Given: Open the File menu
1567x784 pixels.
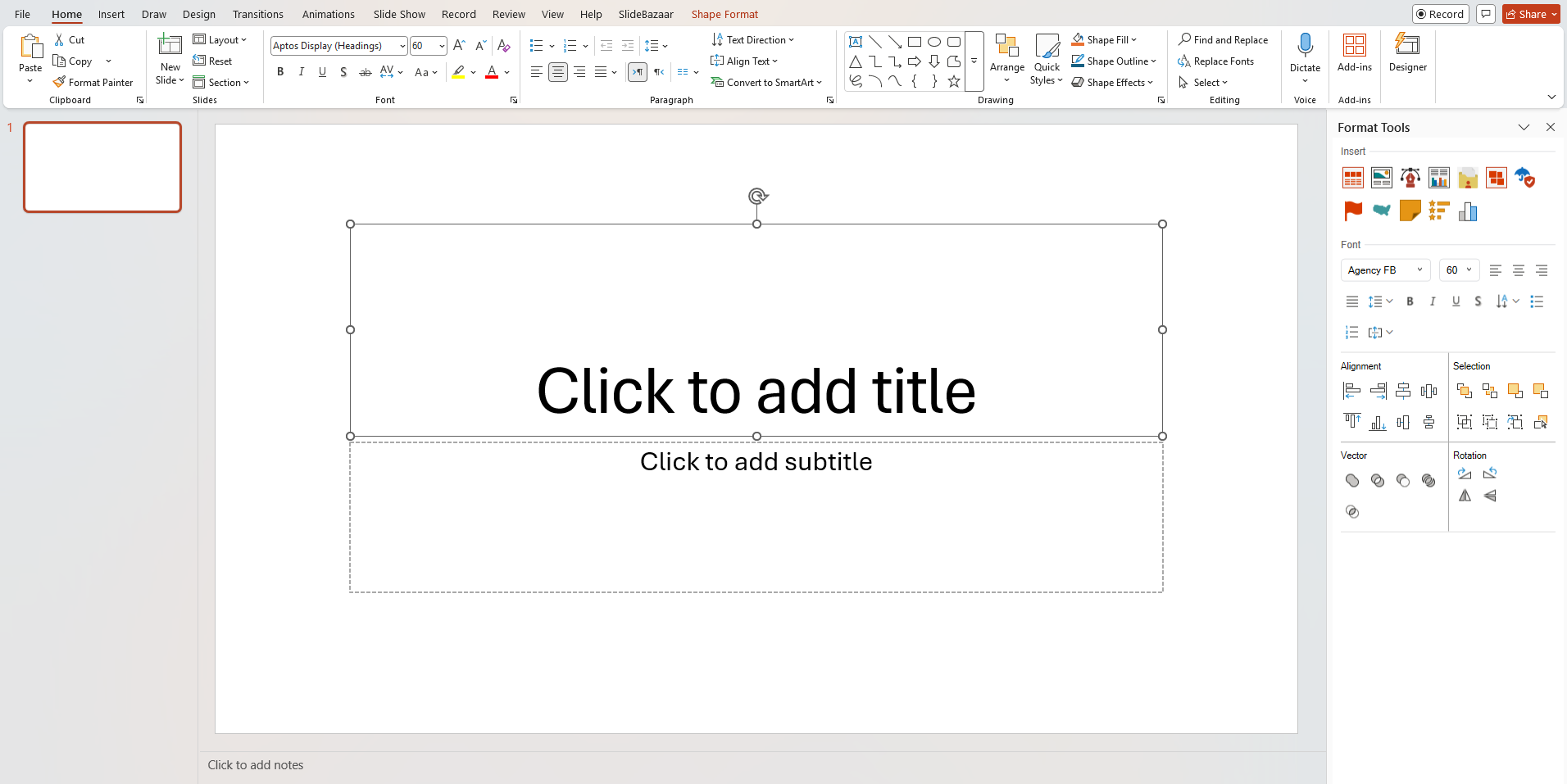Looking at the screenshot, I should tap(22, 14).
